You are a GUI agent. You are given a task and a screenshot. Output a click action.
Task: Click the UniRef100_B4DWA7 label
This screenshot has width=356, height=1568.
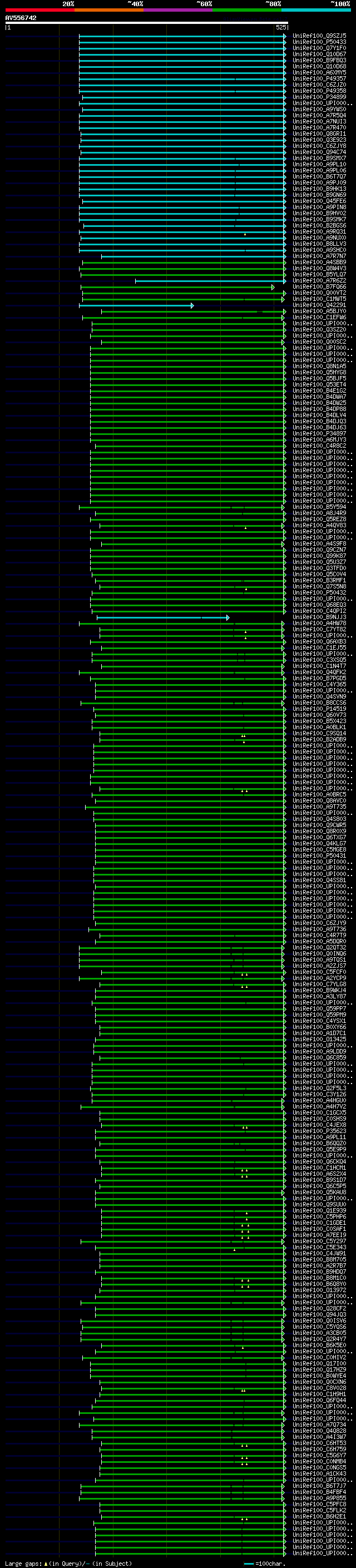[319, 397]
